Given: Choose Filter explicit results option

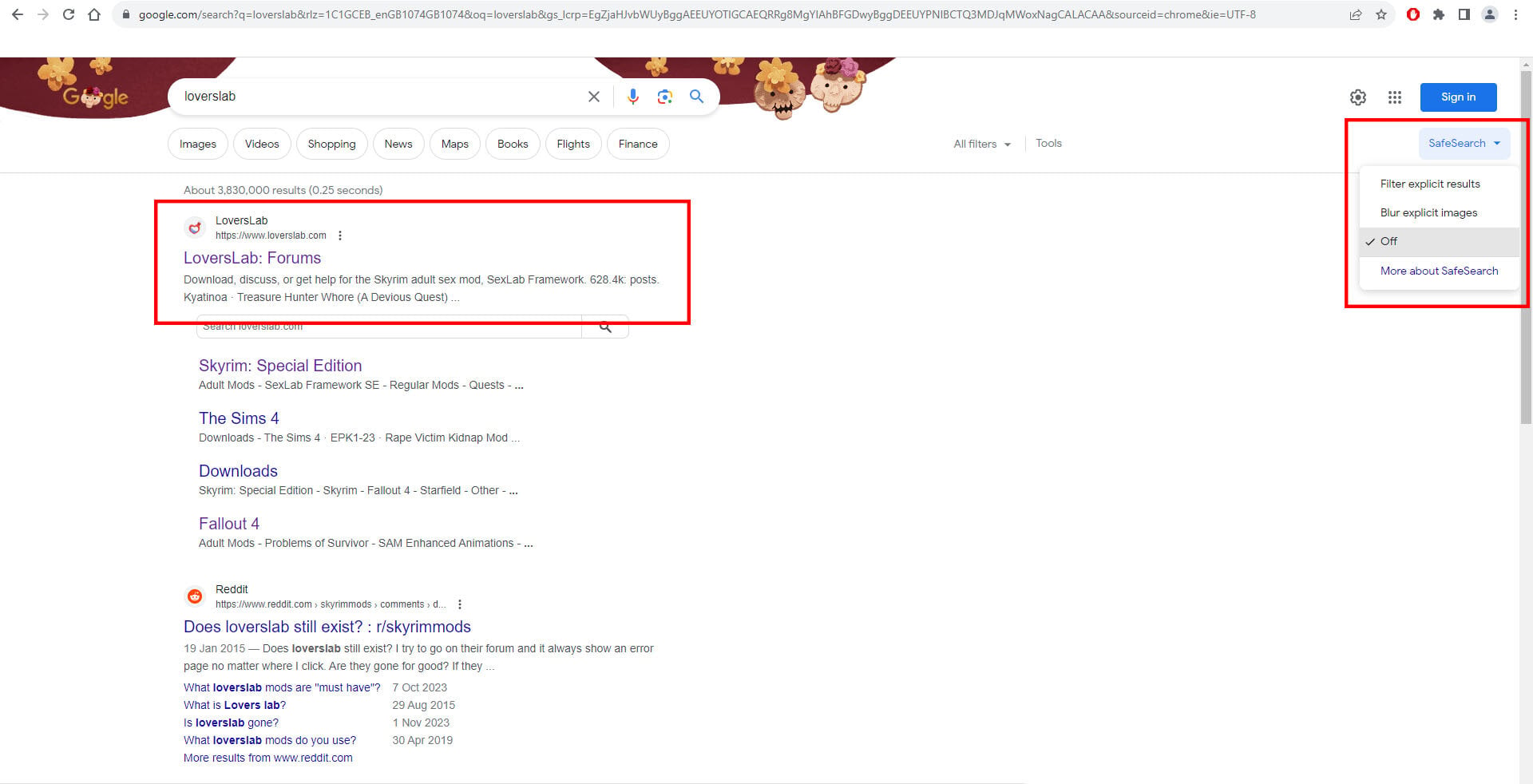Looking at the screenshot, I should click(x=1439, y=184).
